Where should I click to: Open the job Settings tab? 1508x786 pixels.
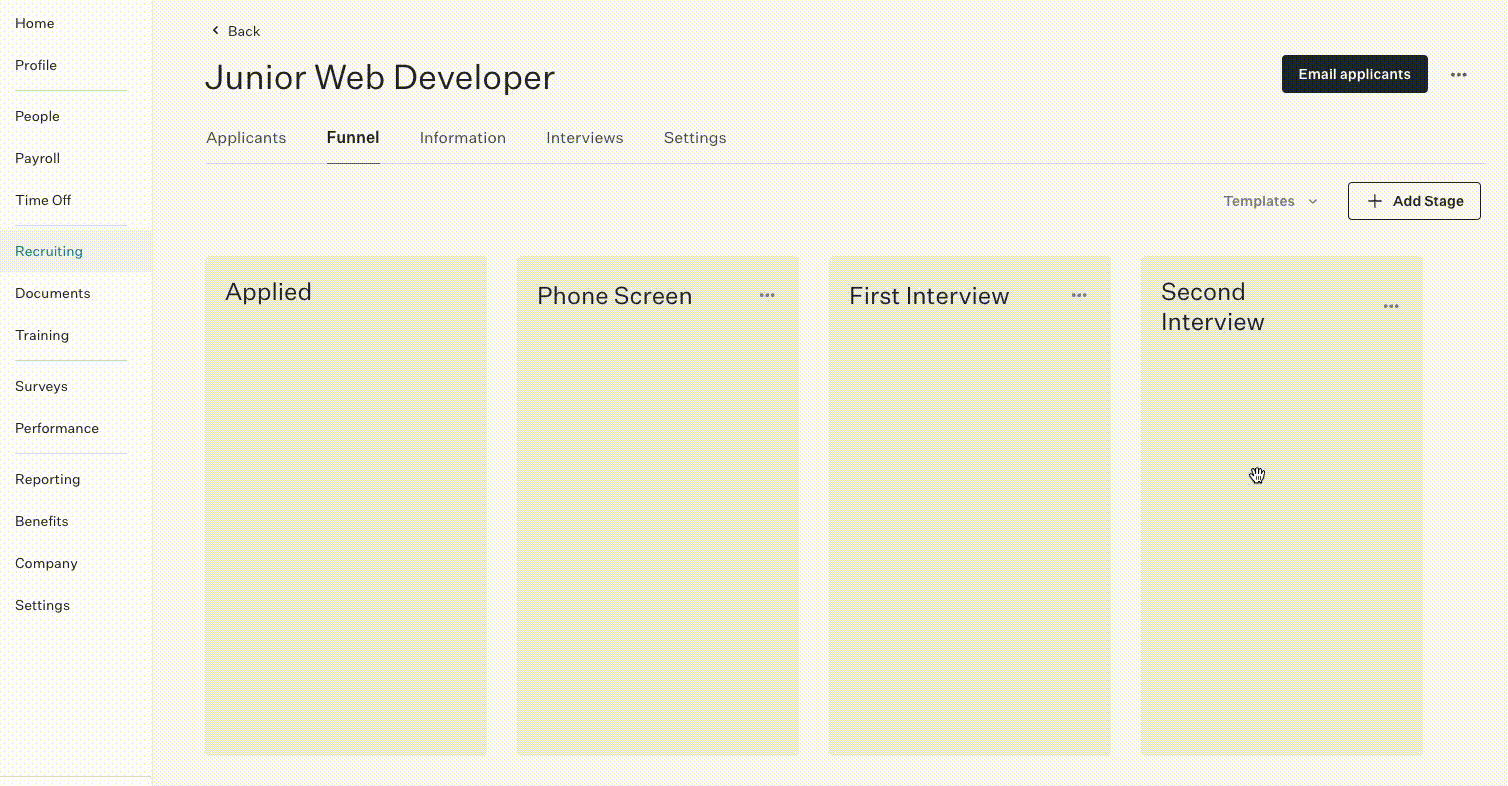(695, 138)
